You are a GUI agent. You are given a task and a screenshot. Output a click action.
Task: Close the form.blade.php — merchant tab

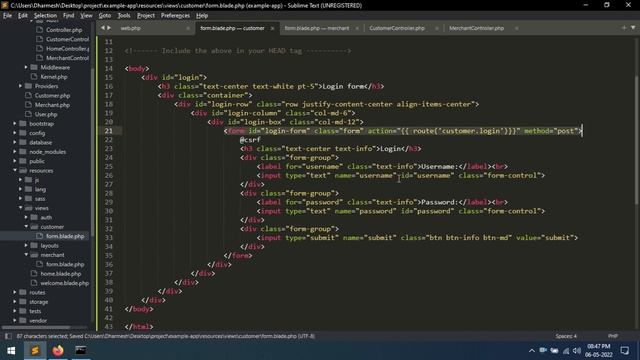point(357,28)
